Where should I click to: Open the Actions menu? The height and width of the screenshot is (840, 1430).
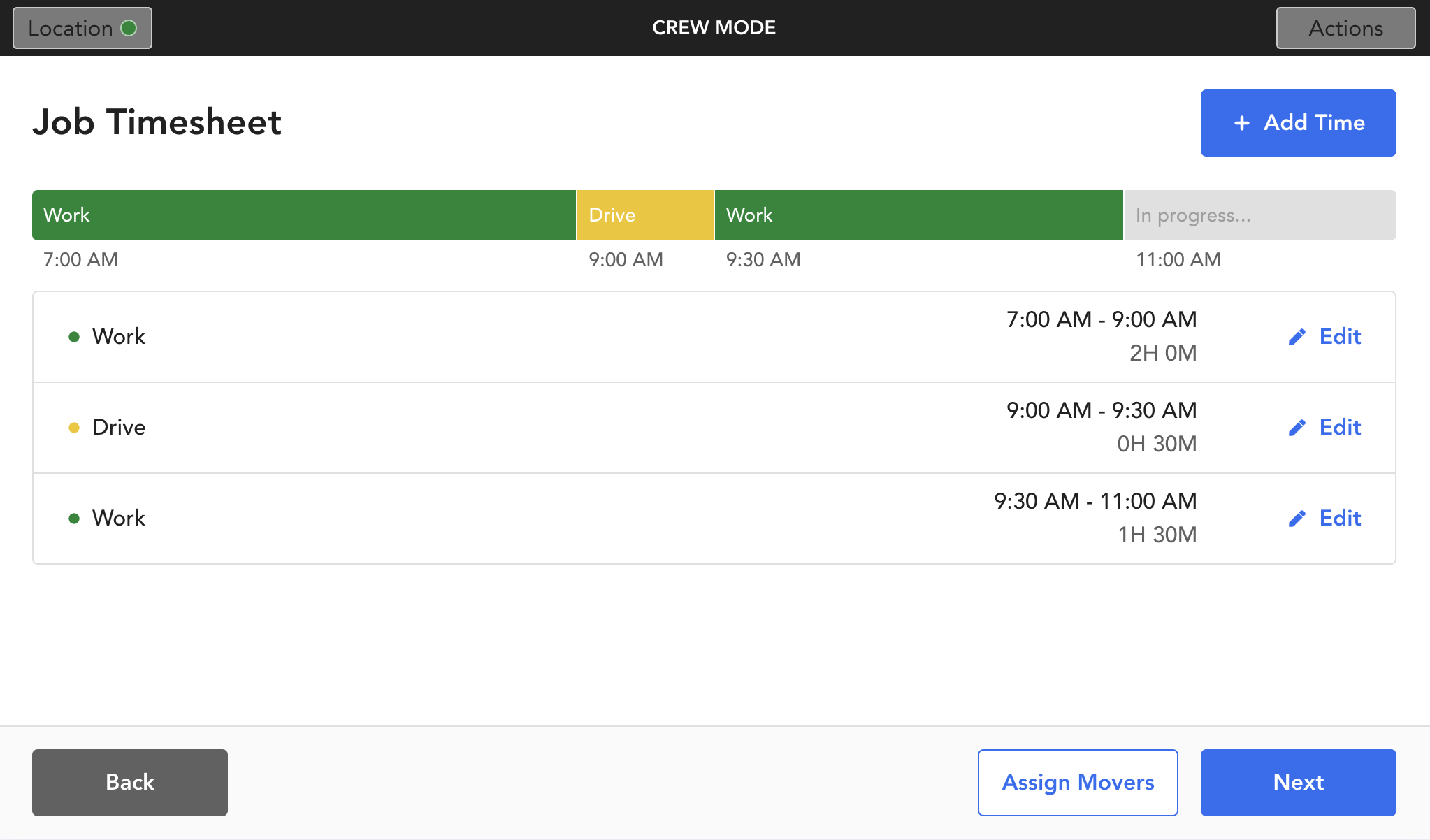[x=1345, y=28]
